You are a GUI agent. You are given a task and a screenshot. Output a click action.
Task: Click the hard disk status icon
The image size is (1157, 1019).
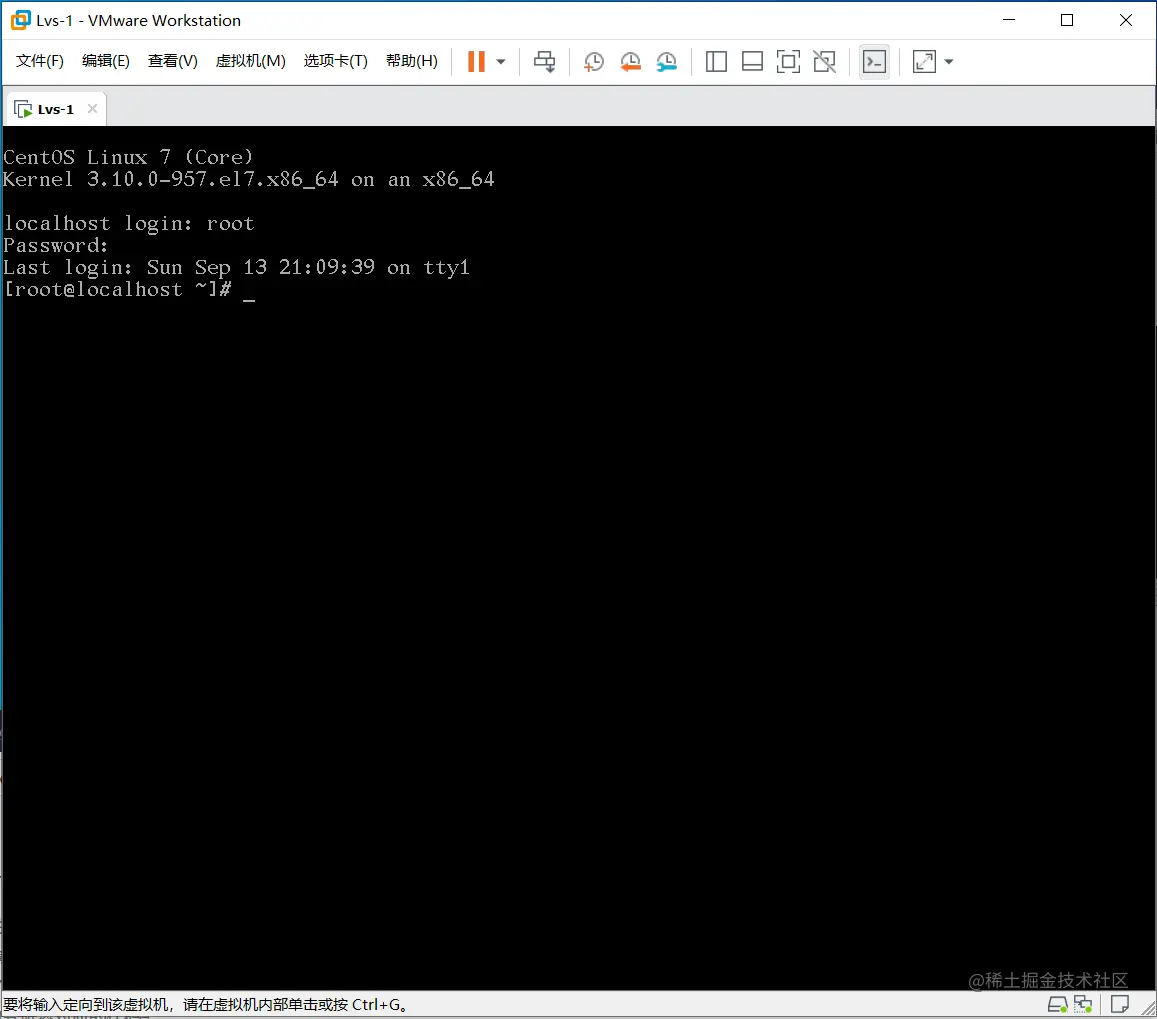click(x=1057, y=1004)
